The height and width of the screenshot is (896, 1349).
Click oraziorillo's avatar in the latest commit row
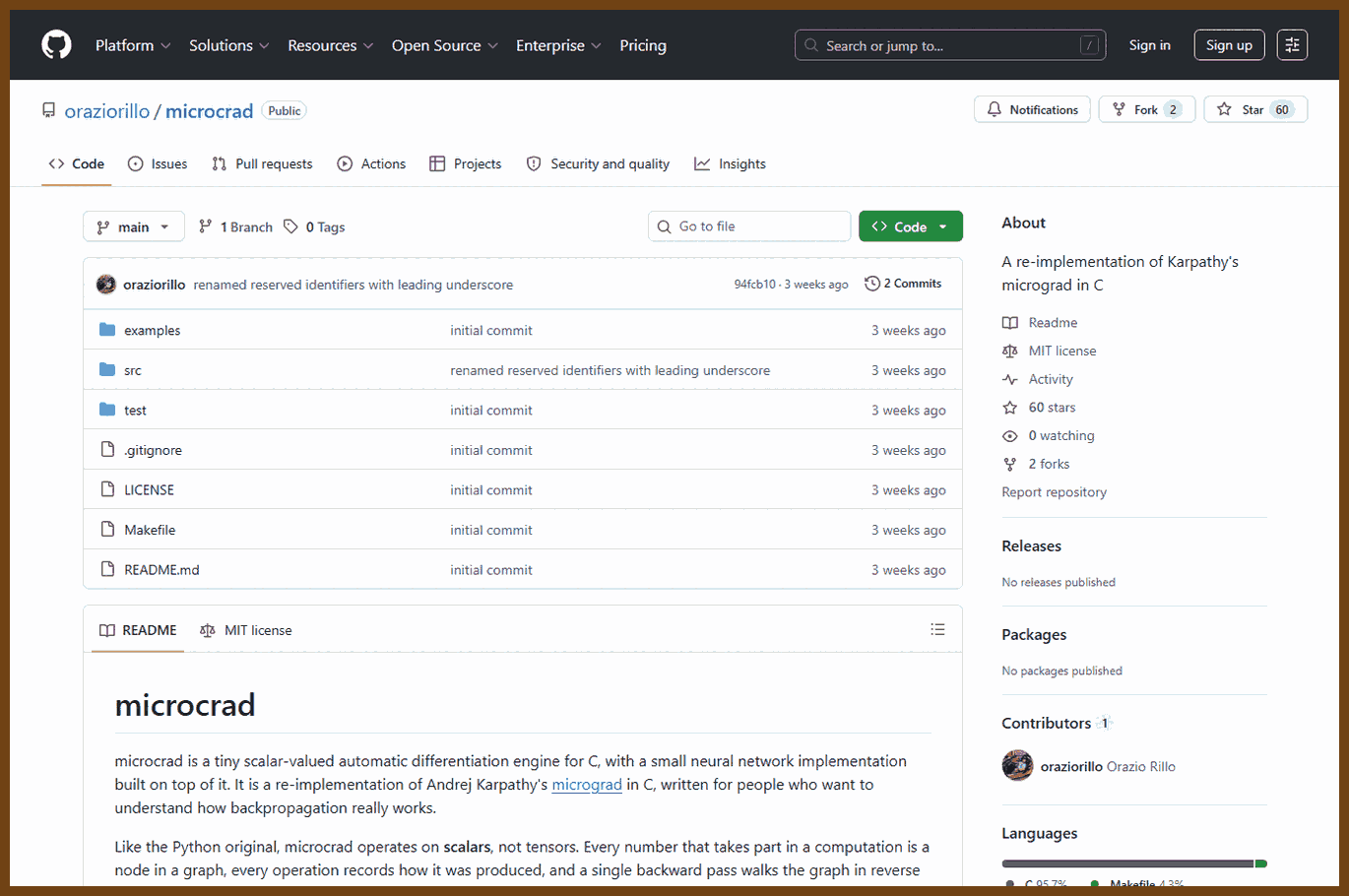tap(106, 285)
